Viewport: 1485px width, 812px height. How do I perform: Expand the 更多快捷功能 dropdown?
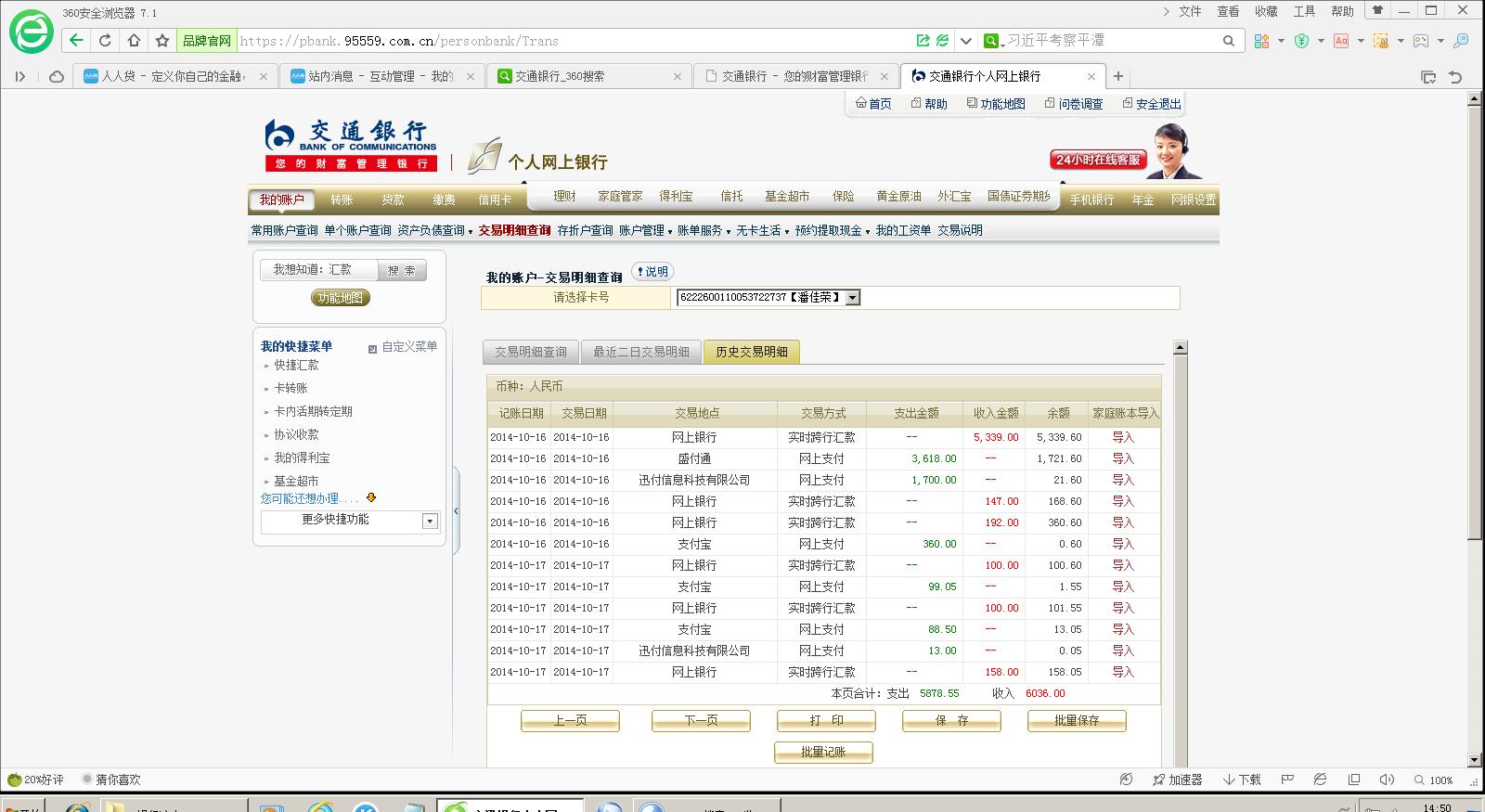point(430,522)
